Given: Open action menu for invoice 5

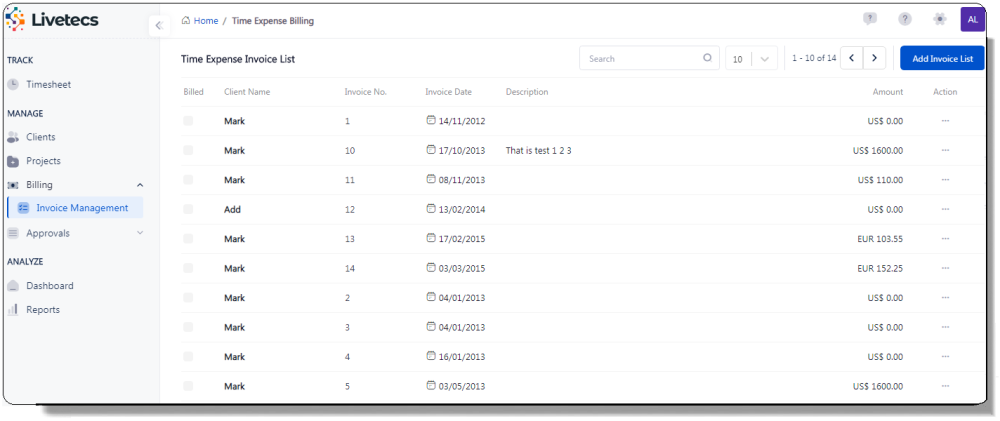Looking at the screenshot, I should (x=945, y=386).
